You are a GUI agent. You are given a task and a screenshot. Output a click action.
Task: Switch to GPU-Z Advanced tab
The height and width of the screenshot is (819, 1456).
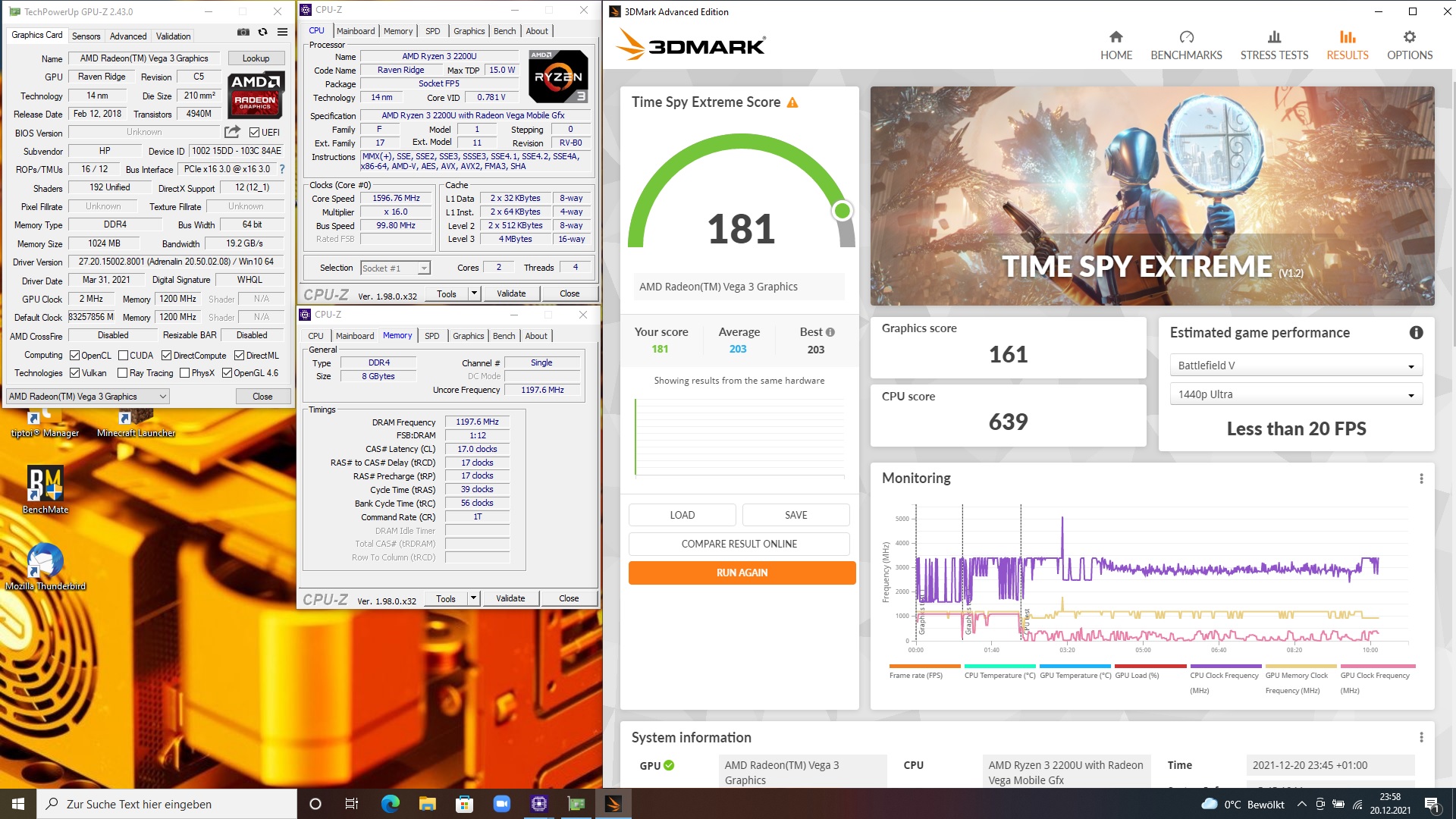[x=128, y=36]
